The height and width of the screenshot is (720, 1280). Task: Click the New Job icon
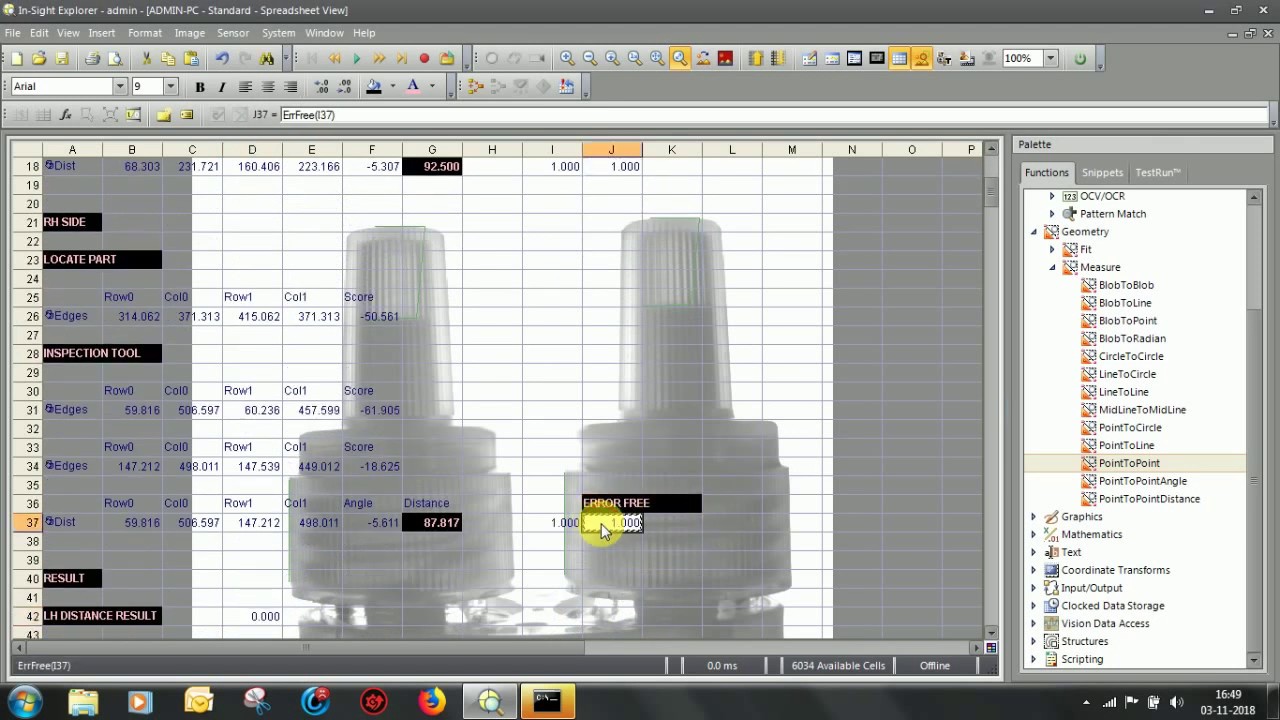pos(16,59)
